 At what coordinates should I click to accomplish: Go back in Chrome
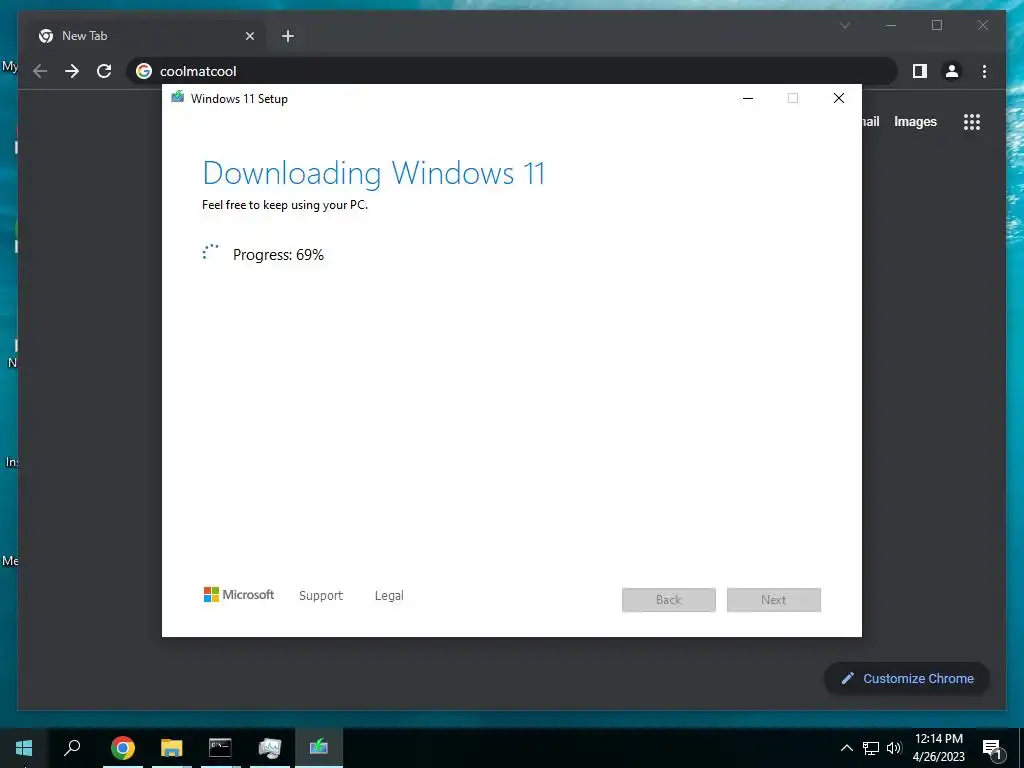point(40,71)
